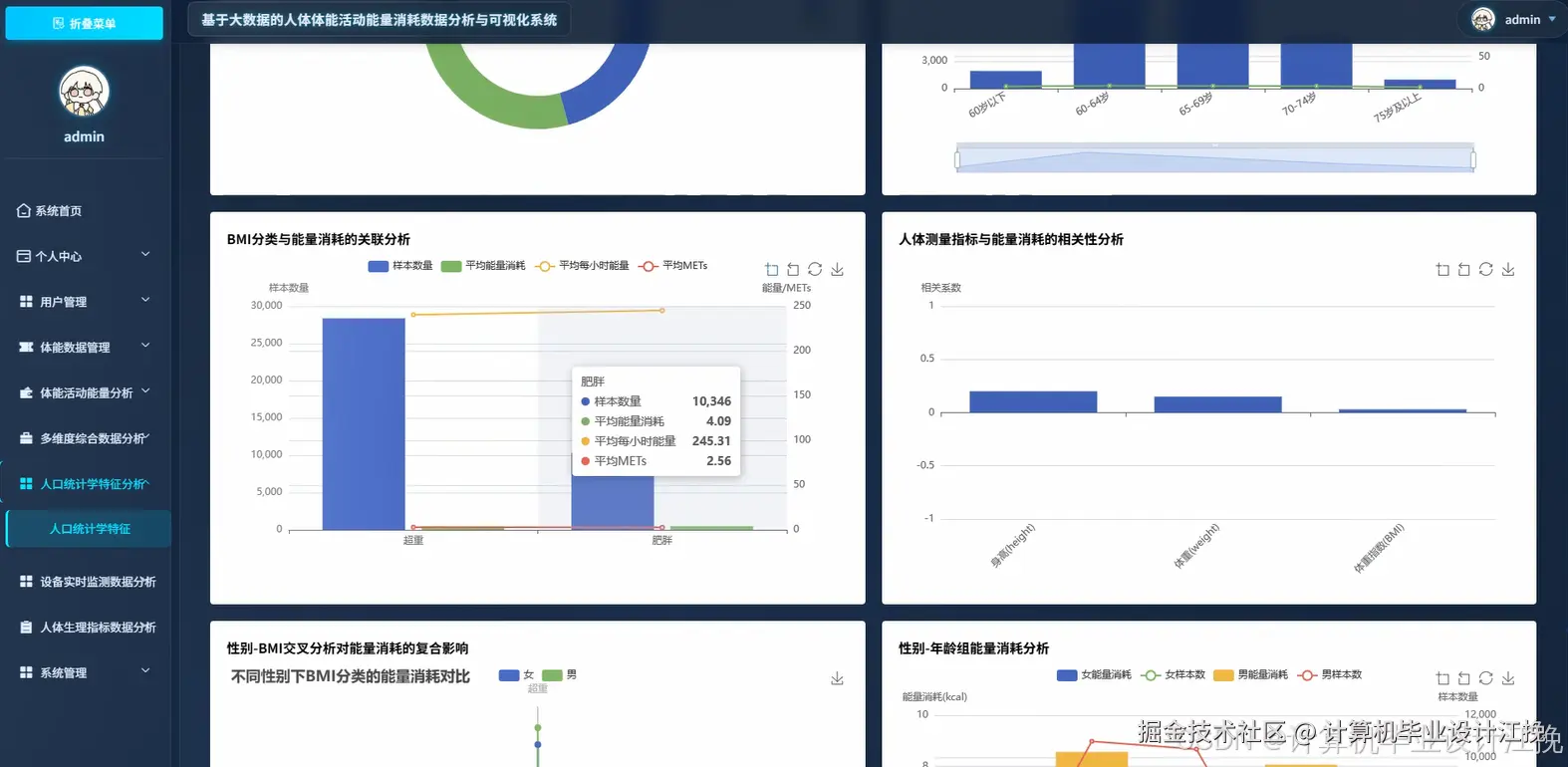Click the large admin avatar in the sidebar
Viewport: 1568px width, 767px height.
tap(84, 92)
